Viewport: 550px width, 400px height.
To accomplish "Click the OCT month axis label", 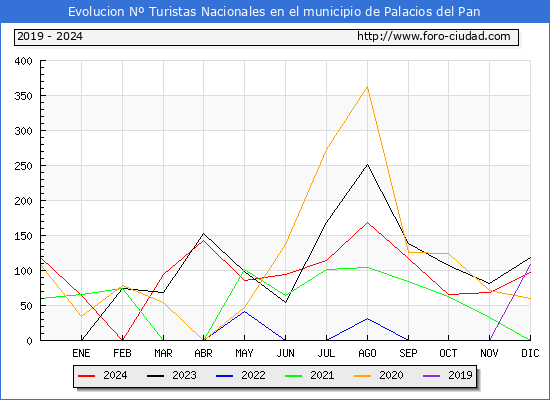I will pyautogui.click(x=448, y=353).
